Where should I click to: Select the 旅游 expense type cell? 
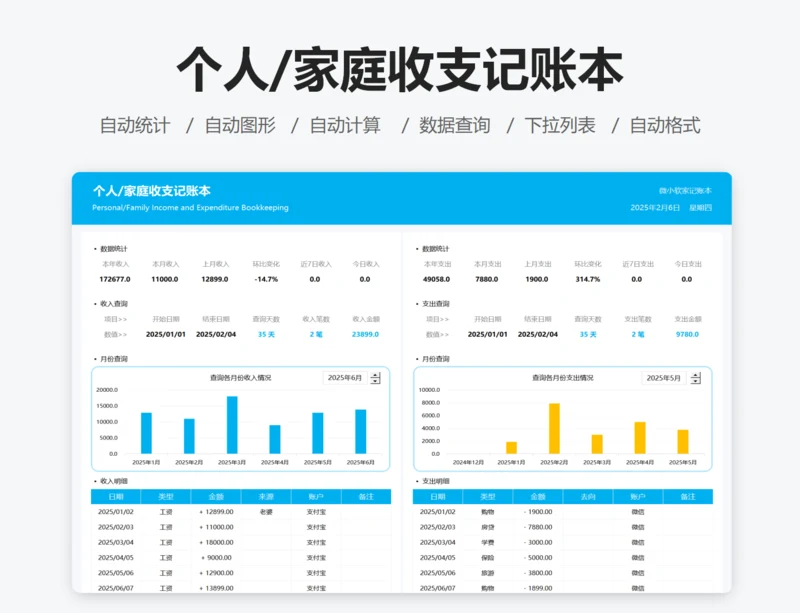click(x=488, y=573)
